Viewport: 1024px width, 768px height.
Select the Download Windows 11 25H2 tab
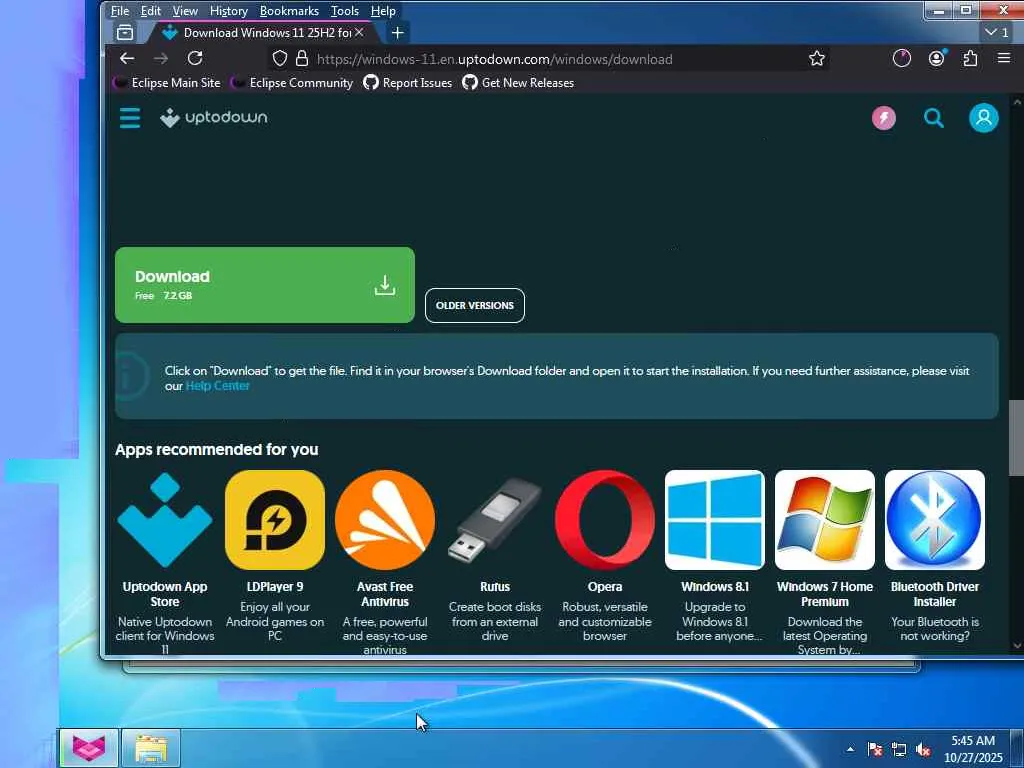click(x=263, y=33)
